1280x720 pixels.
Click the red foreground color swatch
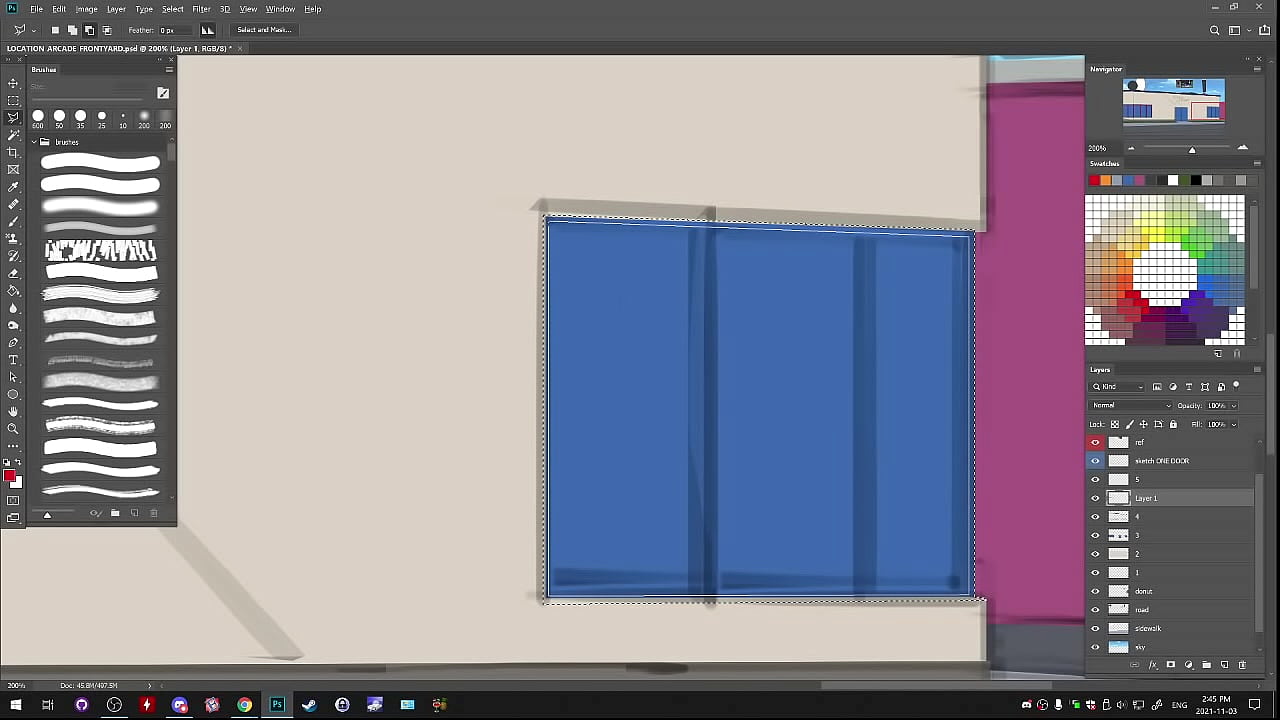tap(9, 476)
